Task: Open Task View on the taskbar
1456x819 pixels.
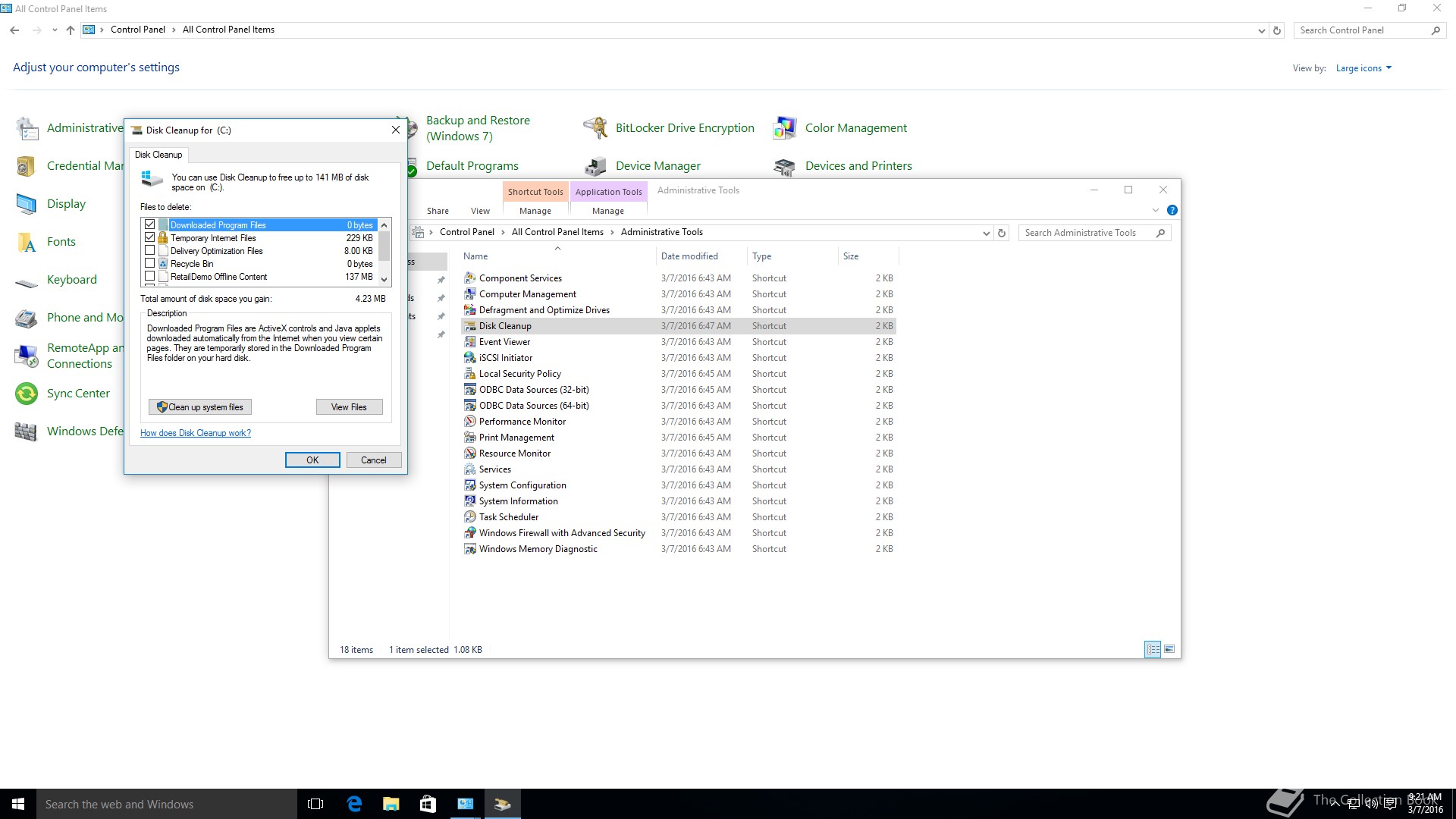Action: pyautogui.click(x=315, y=804)
